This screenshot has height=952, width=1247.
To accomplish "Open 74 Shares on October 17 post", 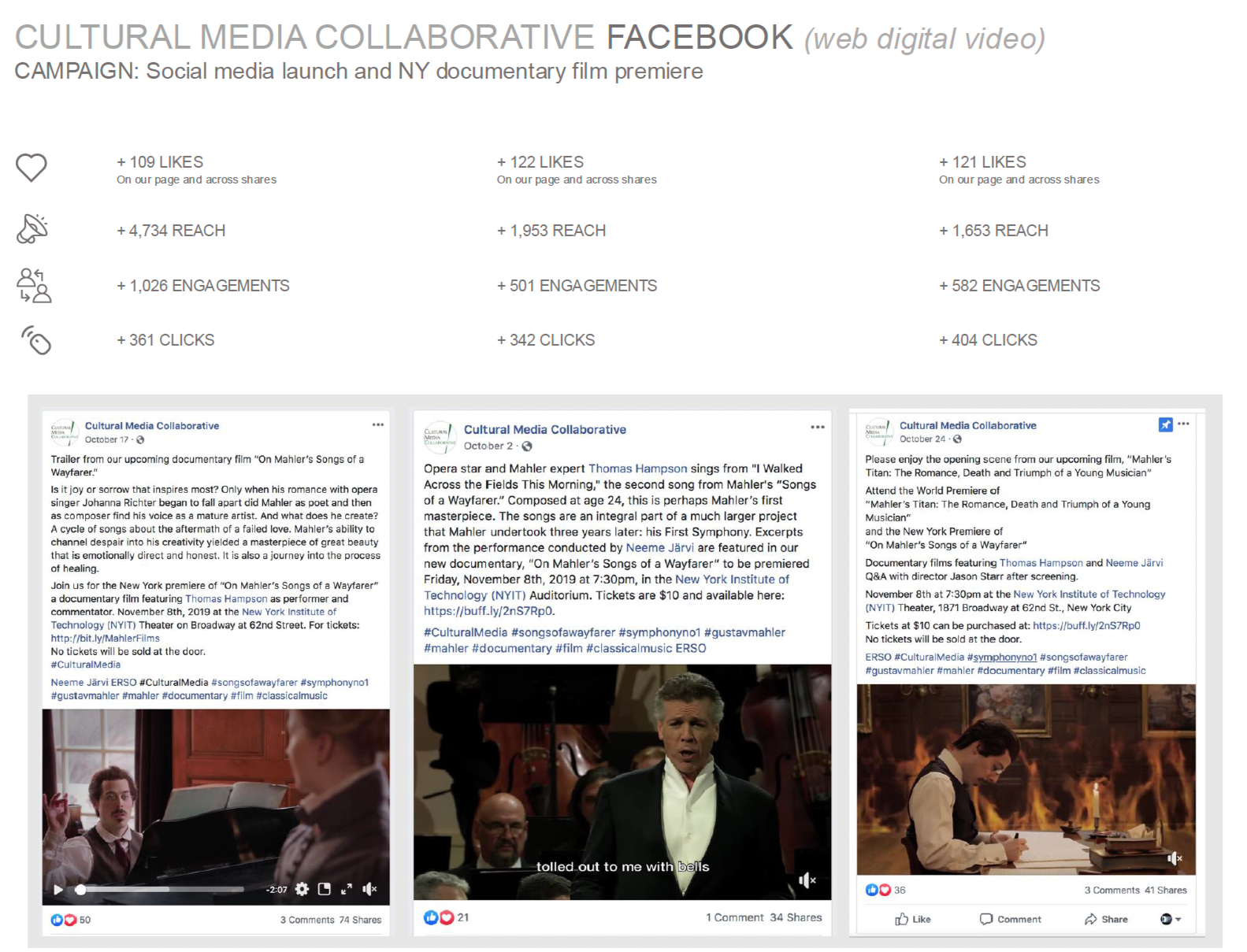I will pyautogui.click(x=360, y=920).
